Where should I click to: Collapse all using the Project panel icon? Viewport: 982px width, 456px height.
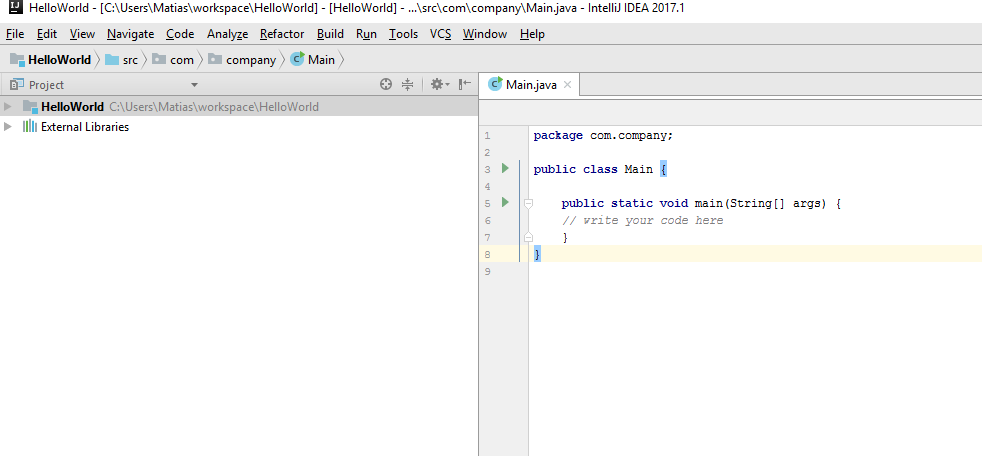(408, 85)
